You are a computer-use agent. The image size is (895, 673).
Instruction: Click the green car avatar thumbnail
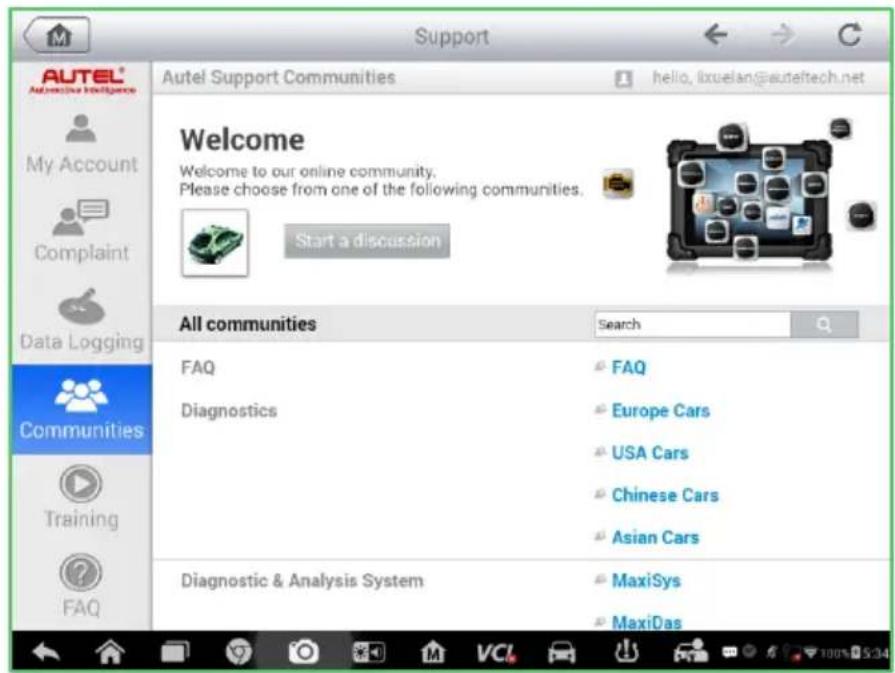(215, 243)
